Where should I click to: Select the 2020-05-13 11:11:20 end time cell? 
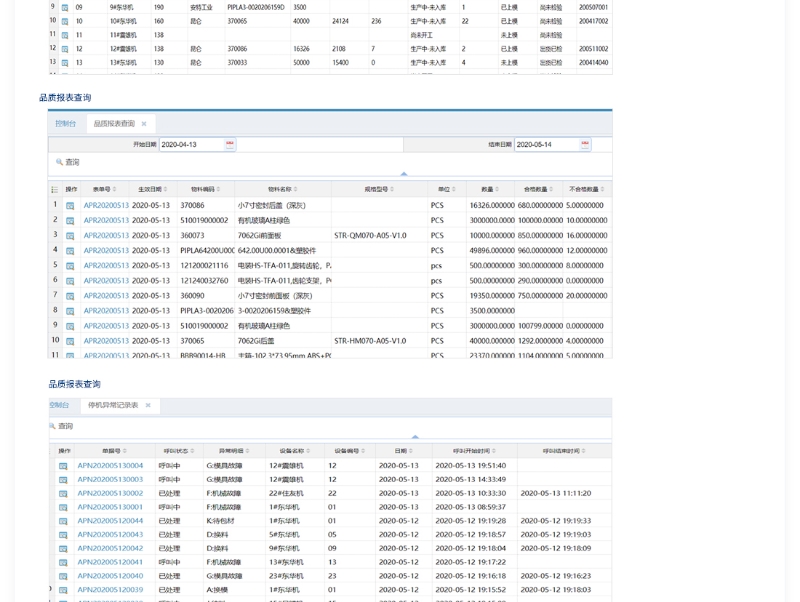[556, 493]
